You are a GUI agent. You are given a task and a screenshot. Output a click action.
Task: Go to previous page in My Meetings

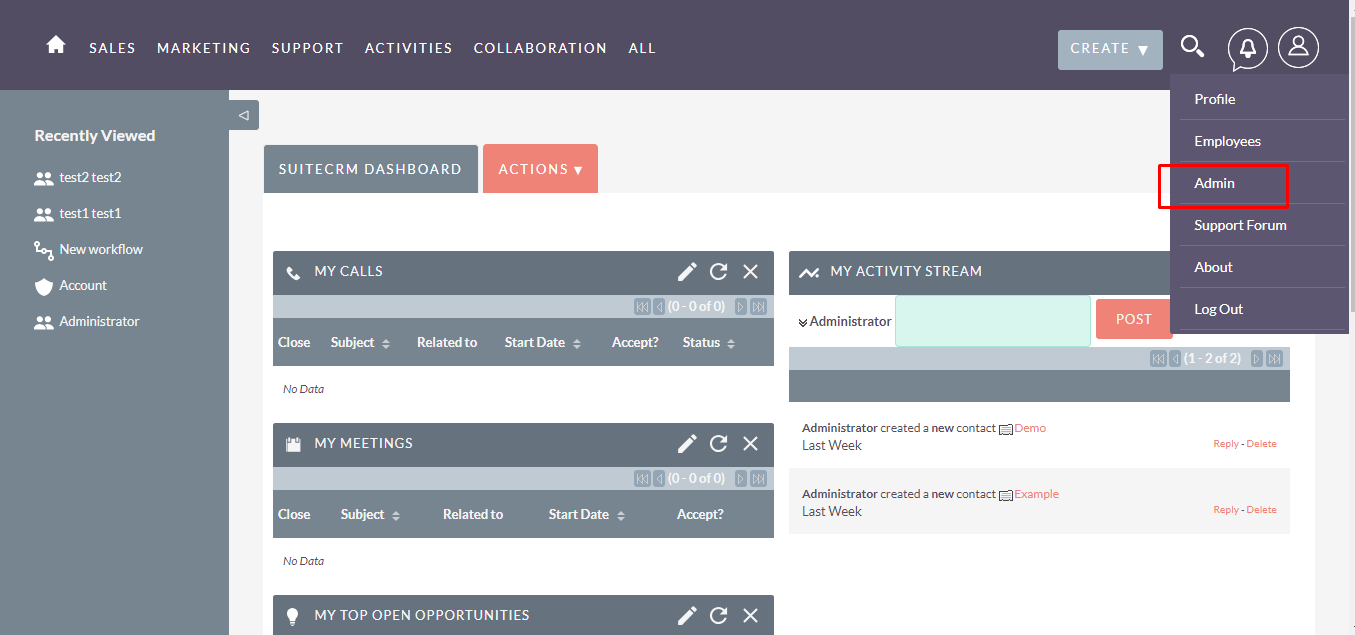[x=659, y=478]
